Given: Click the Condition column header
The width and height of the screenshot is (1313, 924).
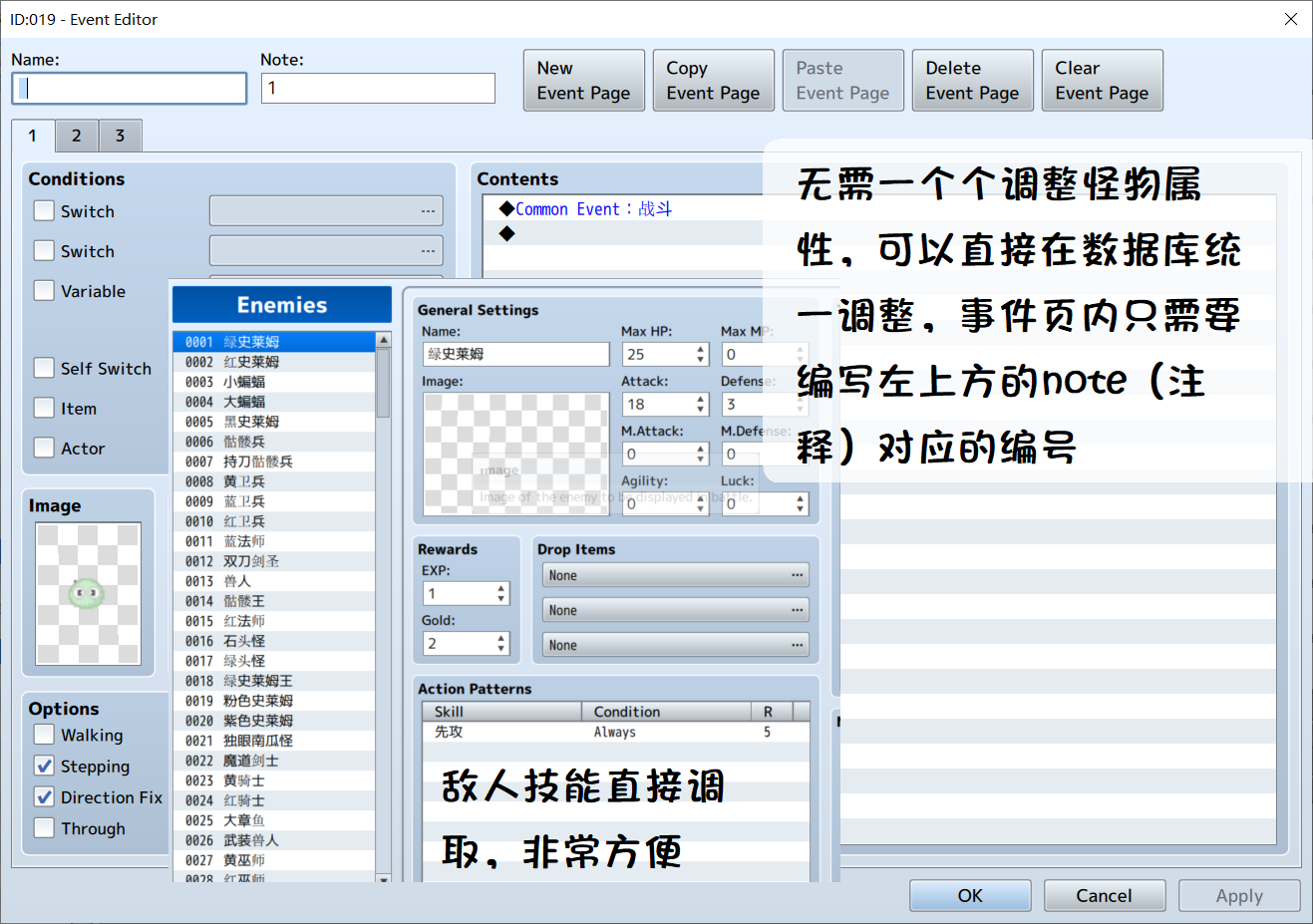Looking at the screenshot, I should tap(666, 712).
